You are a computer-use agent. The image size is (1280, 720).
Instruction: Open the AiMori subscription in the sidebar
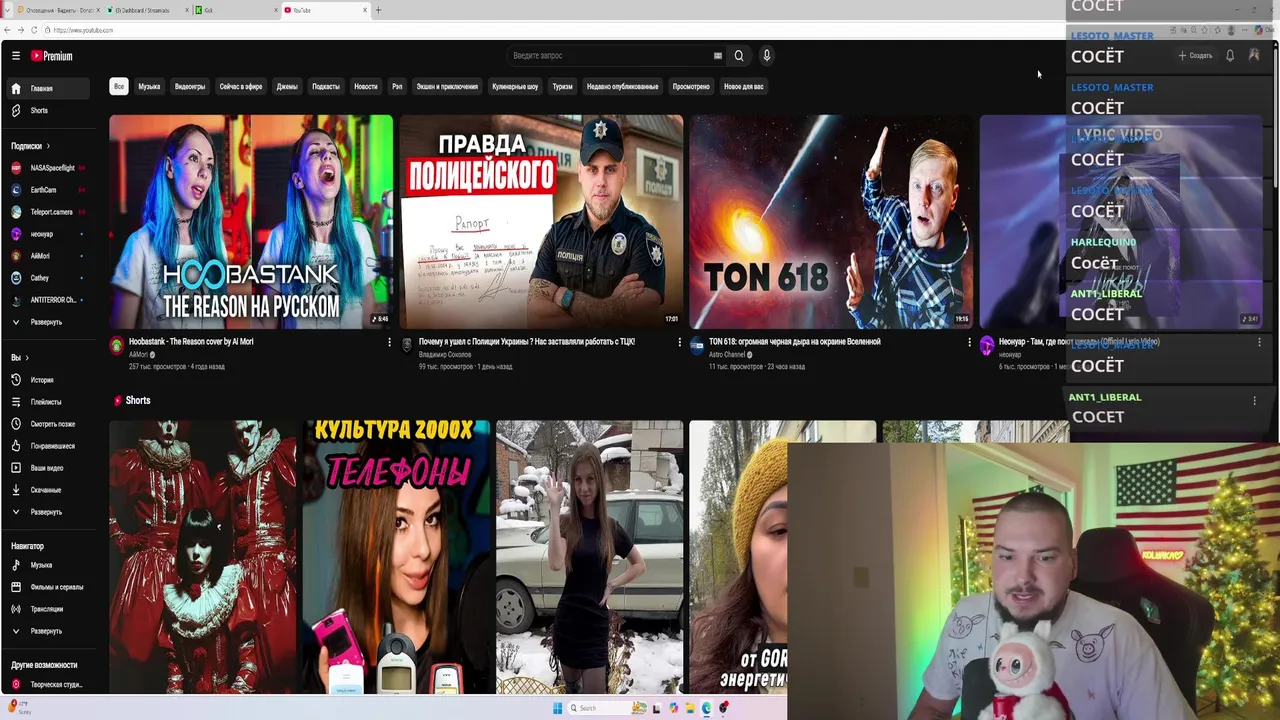[x=46, y=256]
